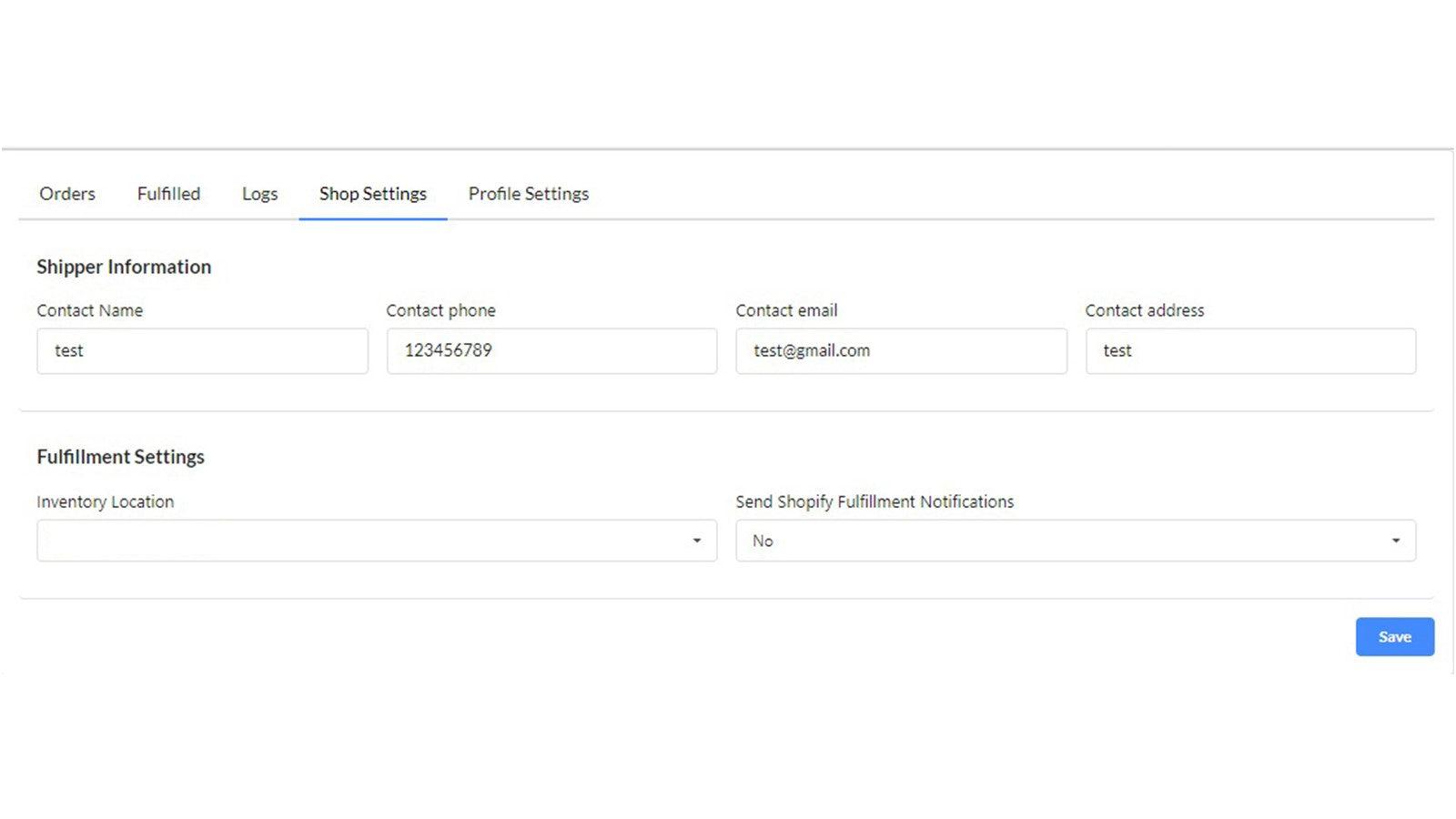Expand Send Shopify Fulfillment Notifications dropdown
1456x819 pixels.
(x=1065, y=541)
